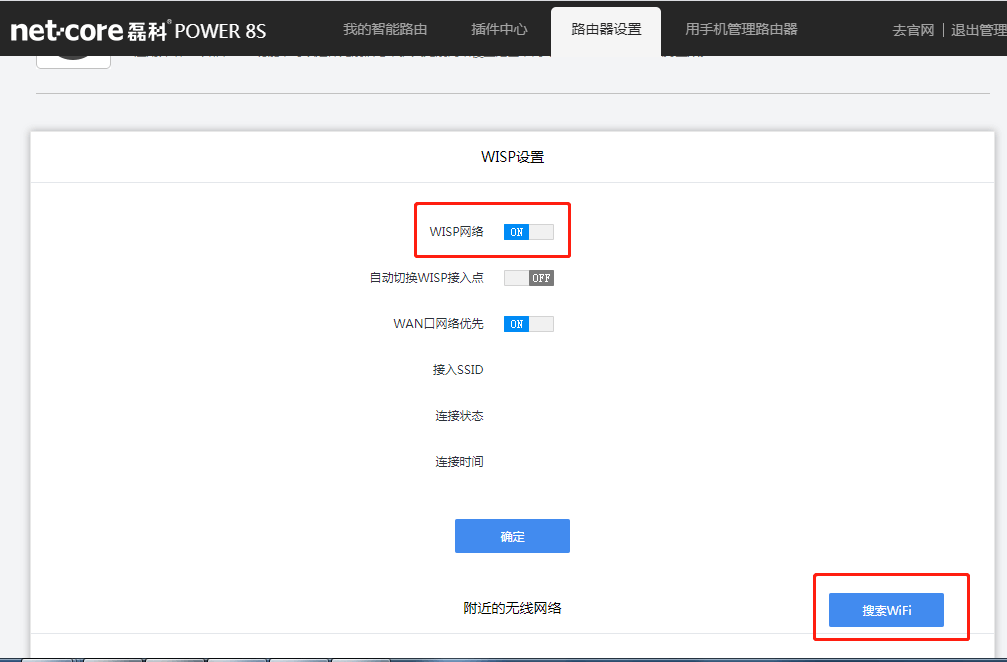This screenshot has height=662, width=1007.
Task: Click the highlighted WISP网络 red outlined region
Action: coord(492,231)
